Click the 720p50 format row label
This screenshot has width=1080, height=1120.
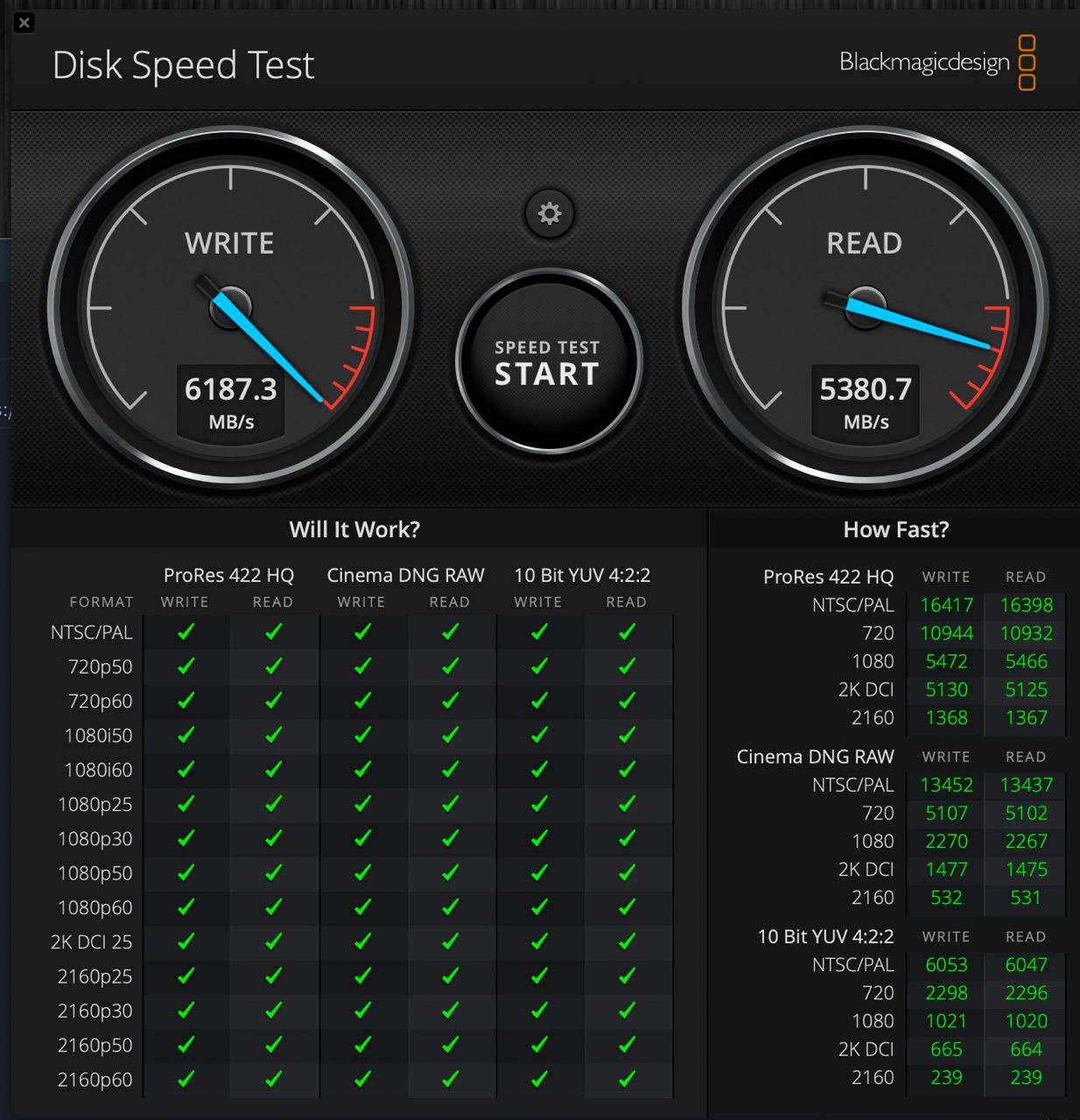point(101,667)
